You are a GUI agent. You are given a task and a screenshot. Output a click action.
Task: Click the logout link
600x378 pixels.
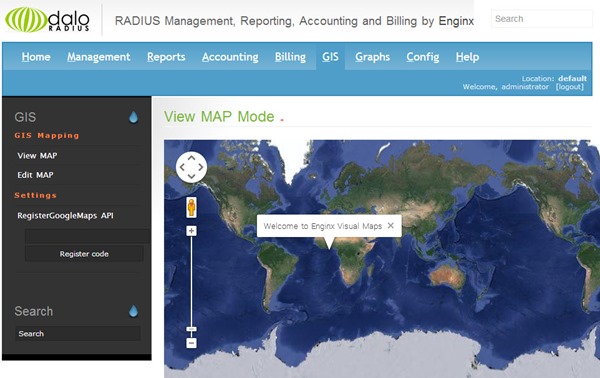pyautogui.click(x=570, y=87)
